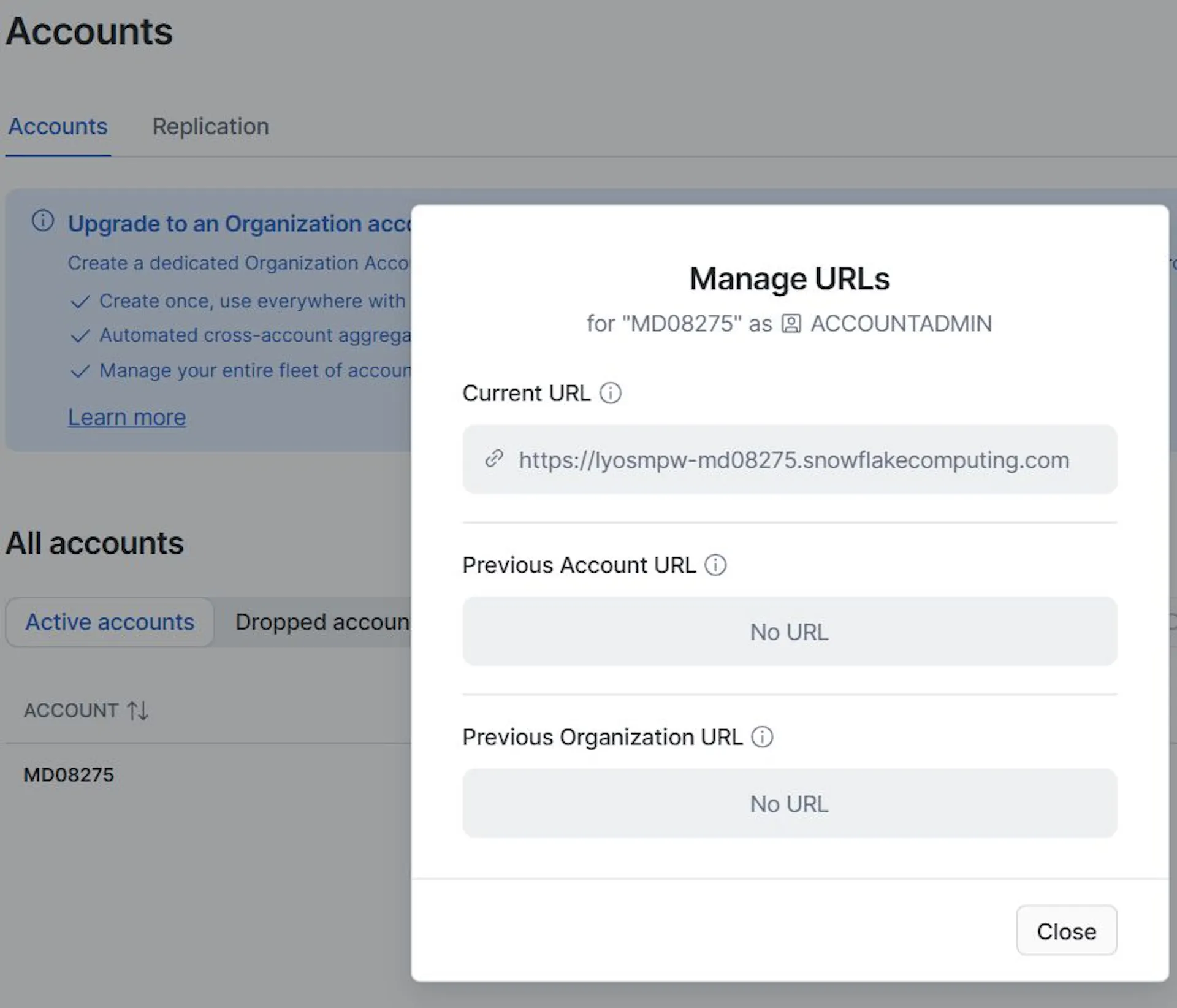Screen dimensions: 1177x1008
Task: Click the Accounts page title
Action: click(90, 31)
